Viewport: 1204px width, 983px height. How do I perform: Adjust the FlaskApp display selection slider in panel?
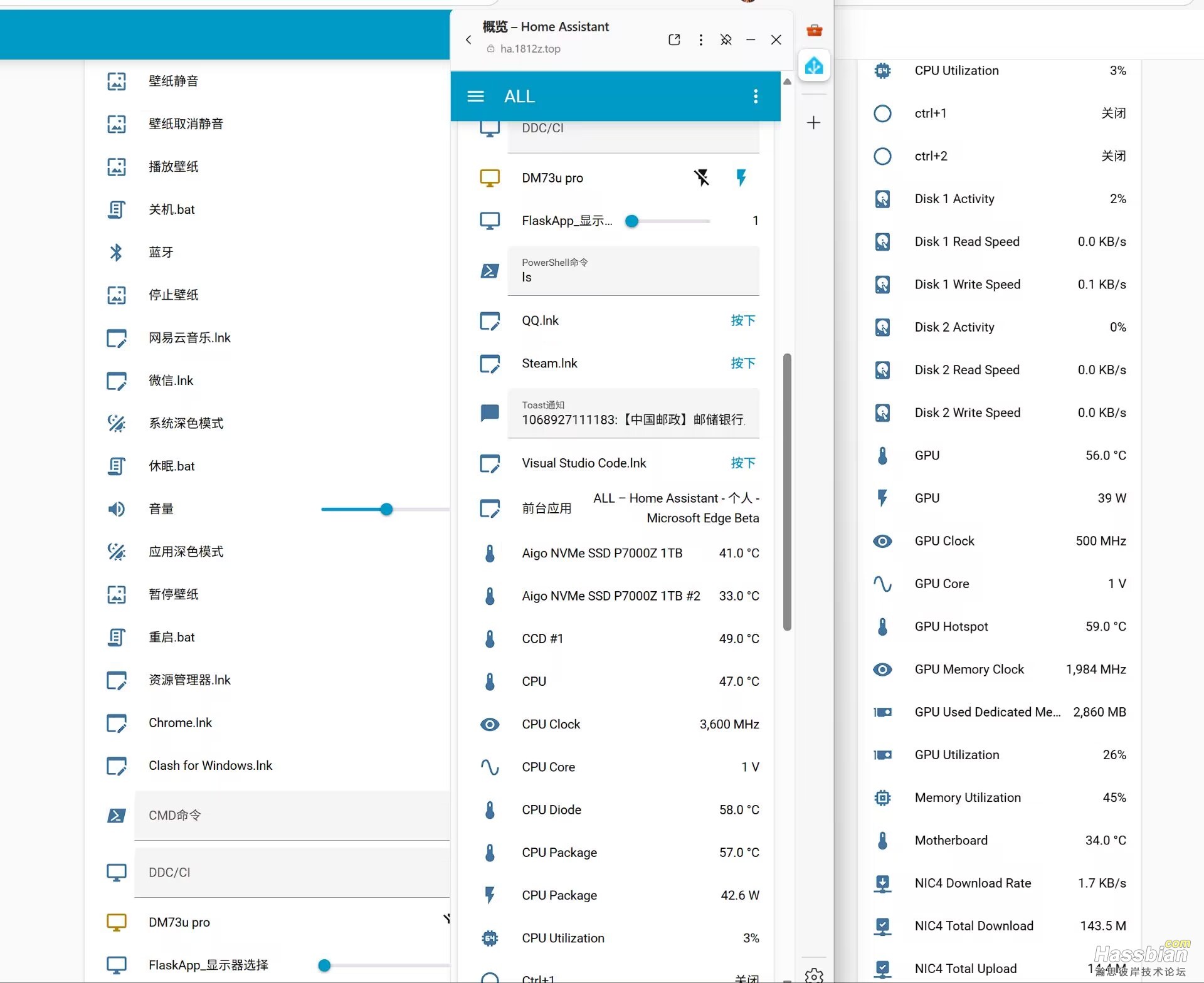(x=668, y=221)
